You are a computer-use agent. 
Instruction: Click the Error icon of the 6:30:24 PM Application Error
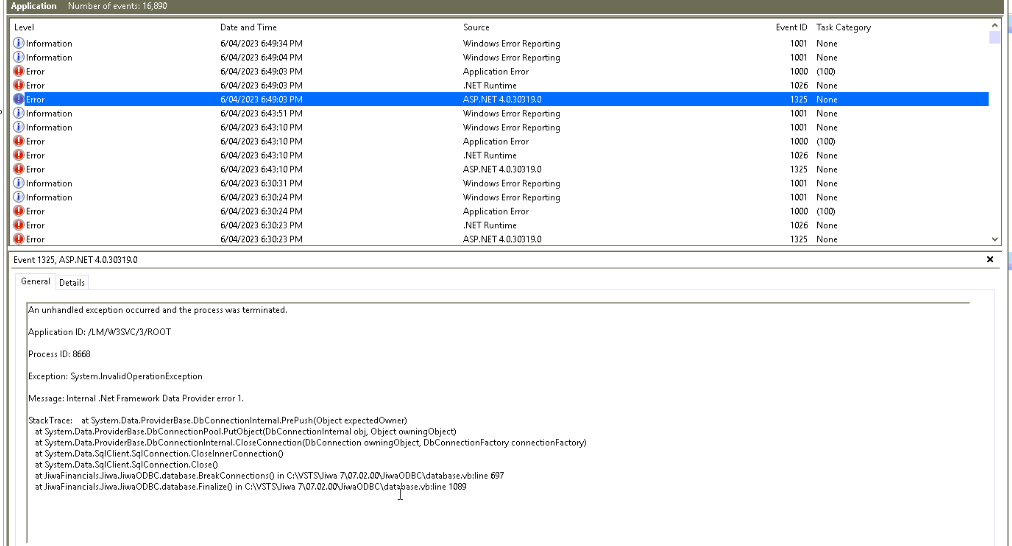click(19, 212)
